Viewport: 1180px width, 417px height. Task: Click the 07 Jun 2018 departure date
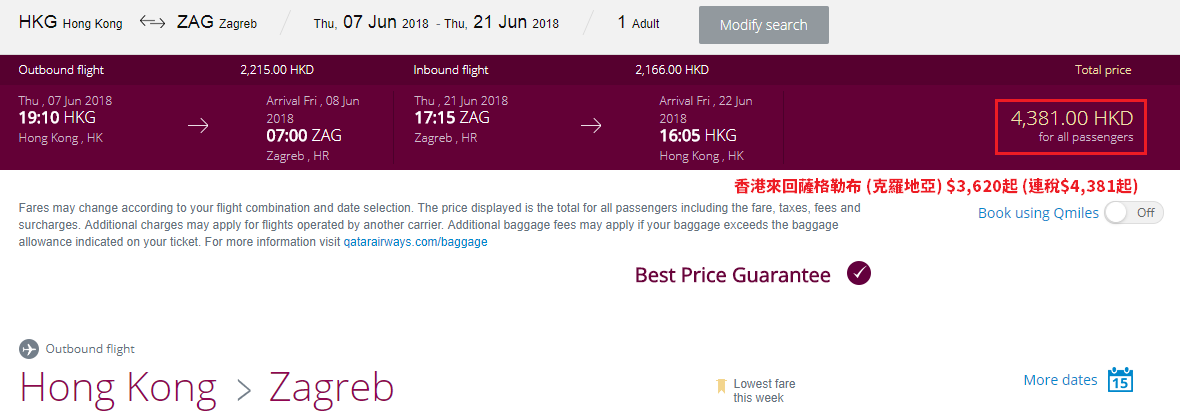[x=371, y=23]
